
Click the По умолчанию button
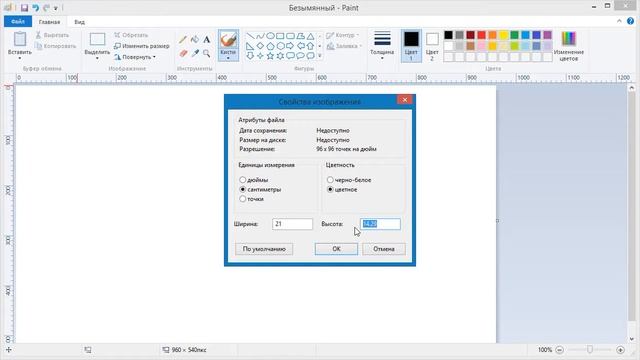[264, 249]
